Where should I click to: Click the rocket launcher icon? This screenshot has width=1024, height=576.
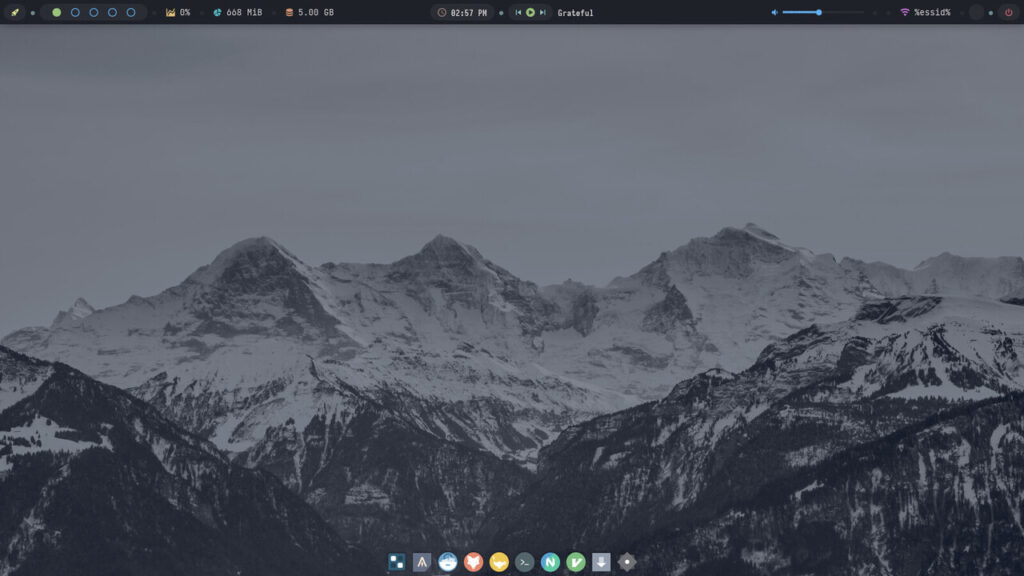coord(15,13)
